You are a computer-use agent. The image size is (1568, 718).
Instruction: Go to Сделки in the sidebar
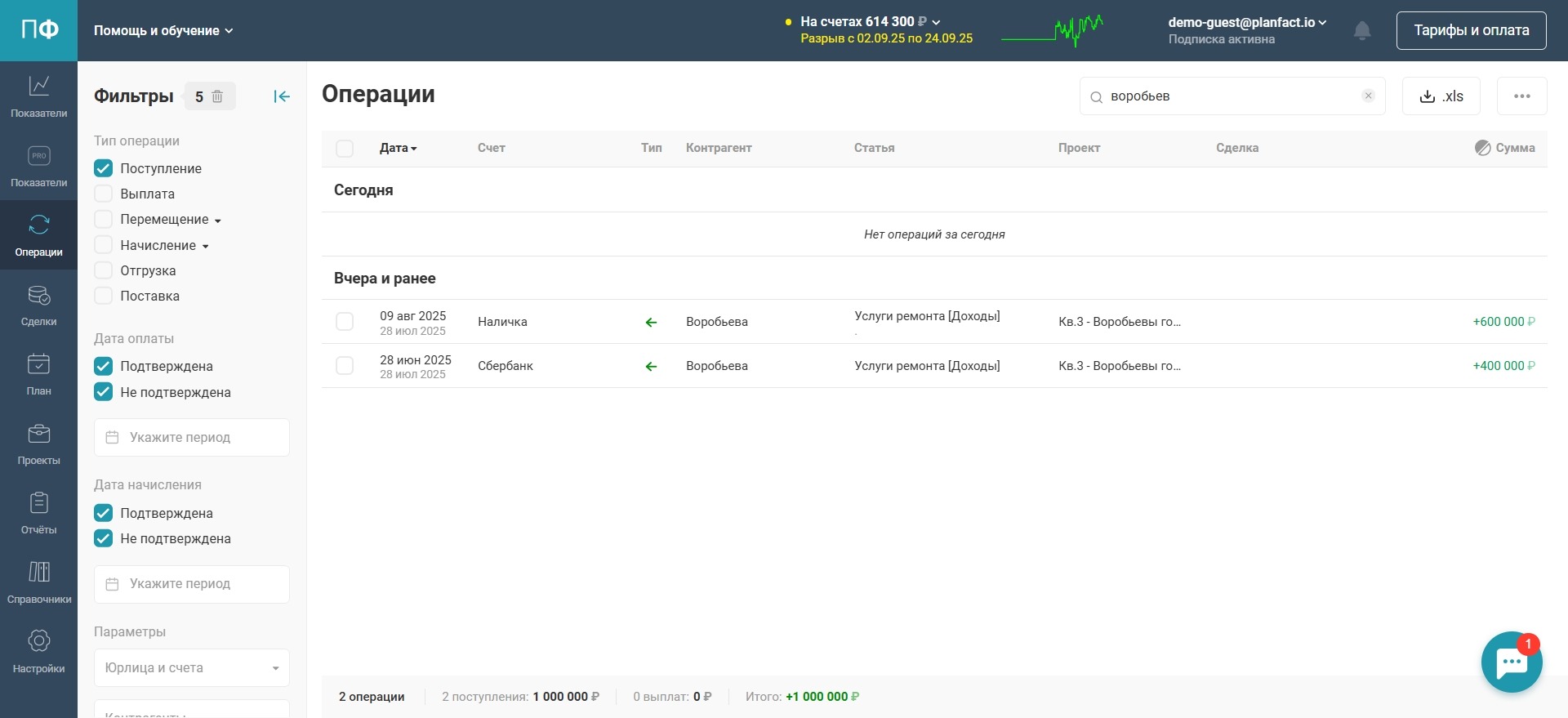pyautogui.click(x=38, y=305)
